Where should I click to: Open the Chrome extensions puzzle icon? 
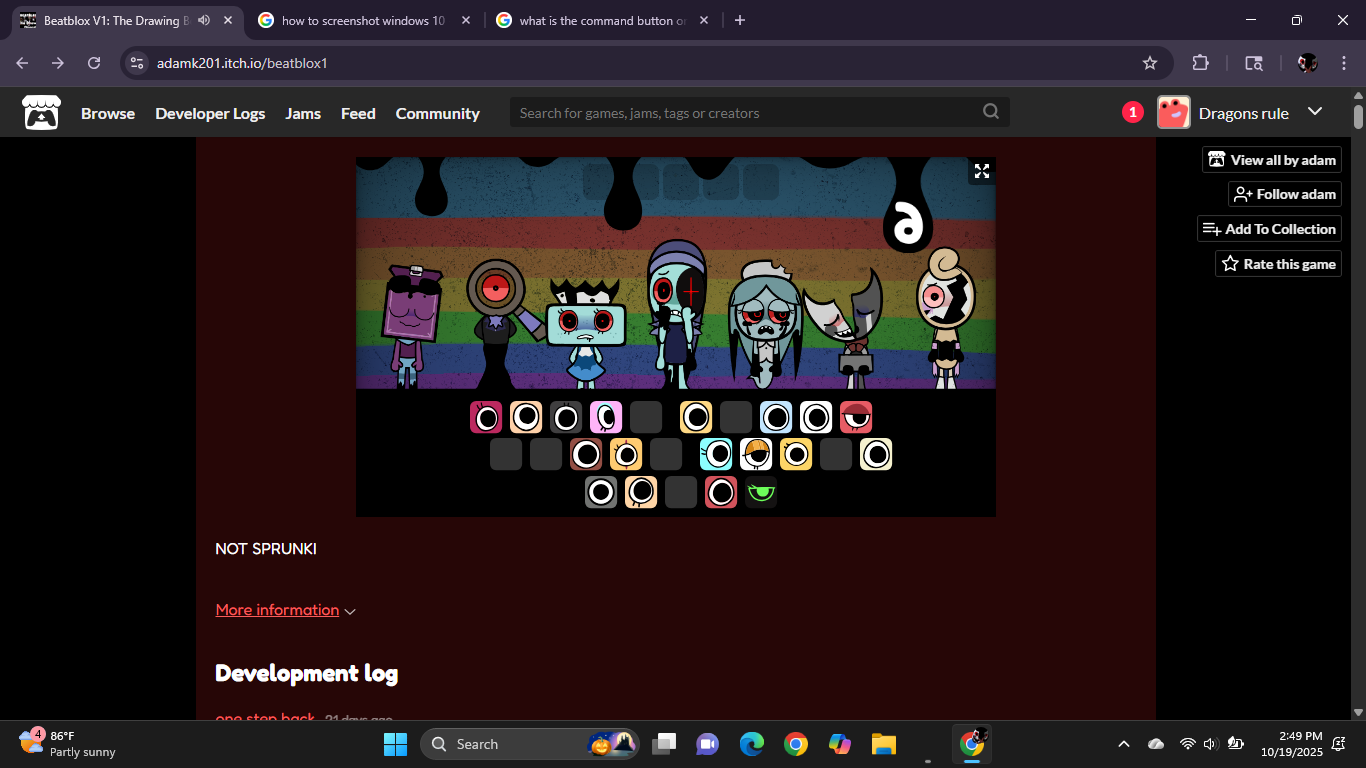pyautogui.click(x=1200, y=63)
